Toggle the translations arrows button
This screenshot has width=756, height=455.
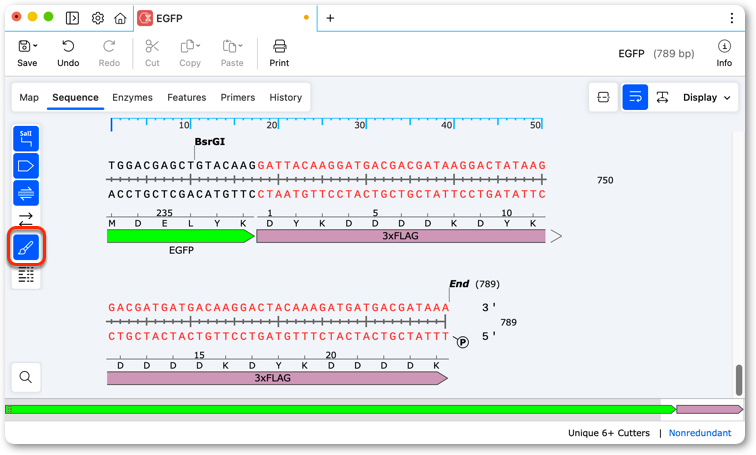(x=26, y=219)
